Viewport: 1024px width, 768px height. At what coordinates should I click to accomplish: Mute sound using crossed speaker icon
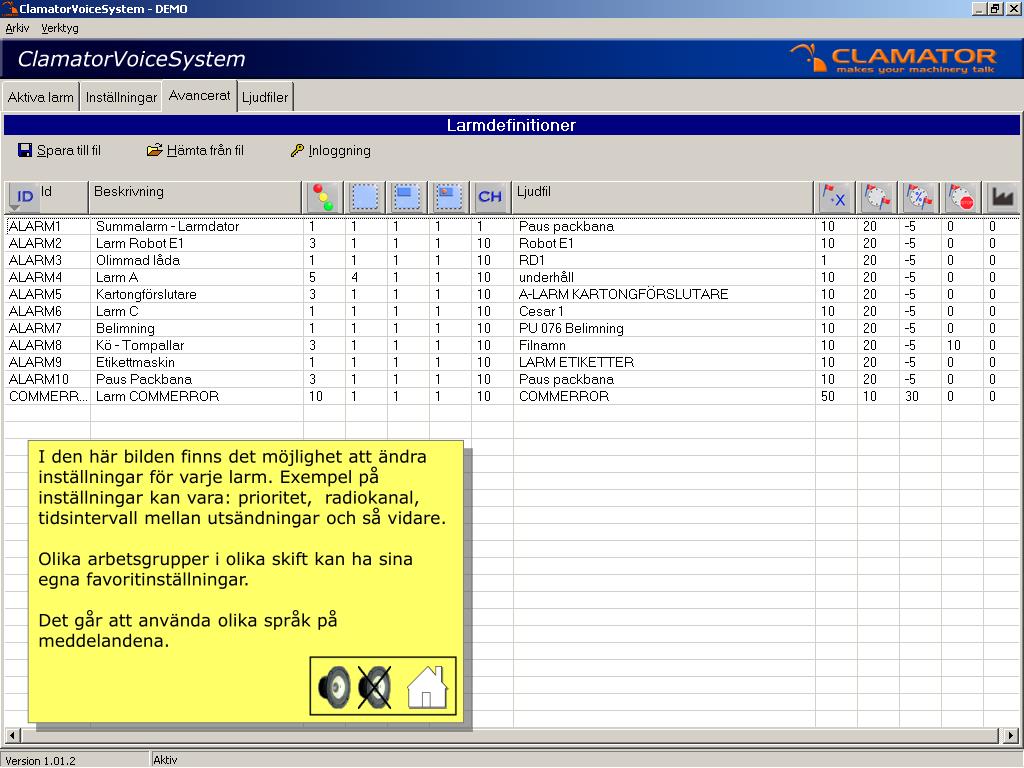pyautogui.click(x=375, y=687)
